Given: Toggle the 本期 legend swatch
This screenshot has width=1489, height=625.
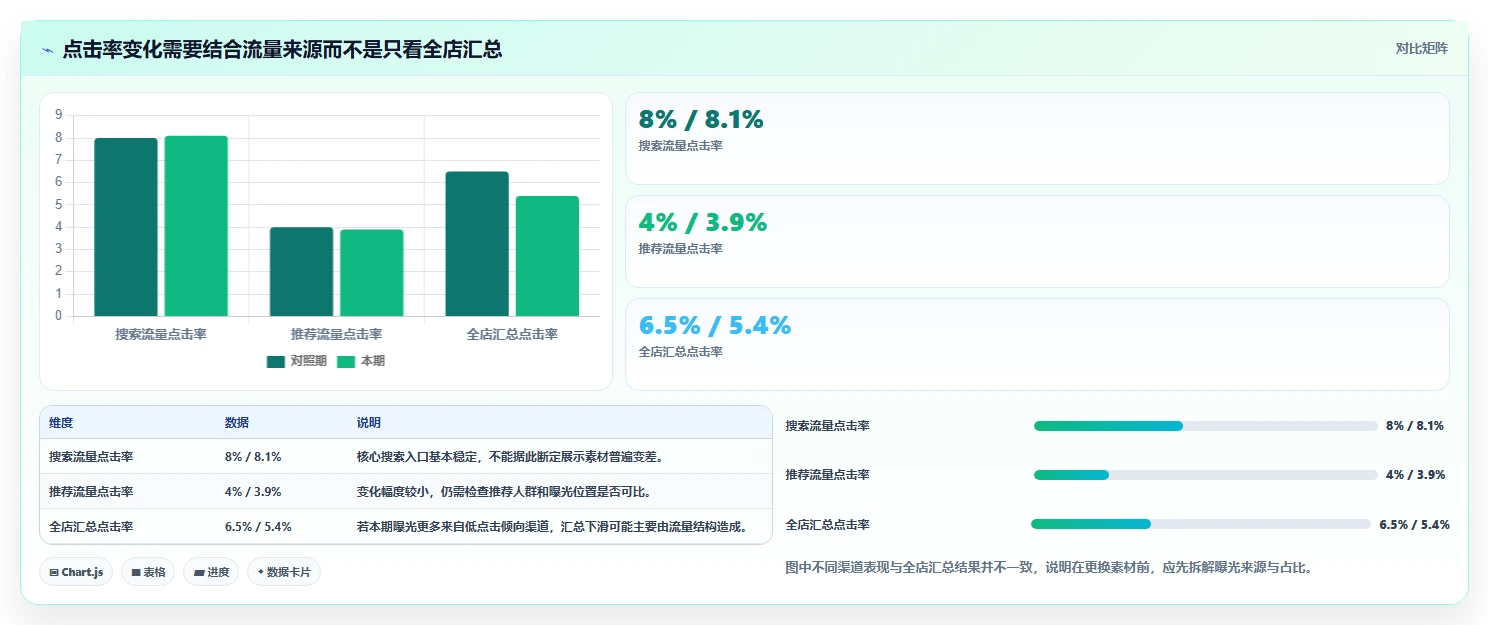Looking at the screenshot, I should pyautogui.click(x=346, y=361).
